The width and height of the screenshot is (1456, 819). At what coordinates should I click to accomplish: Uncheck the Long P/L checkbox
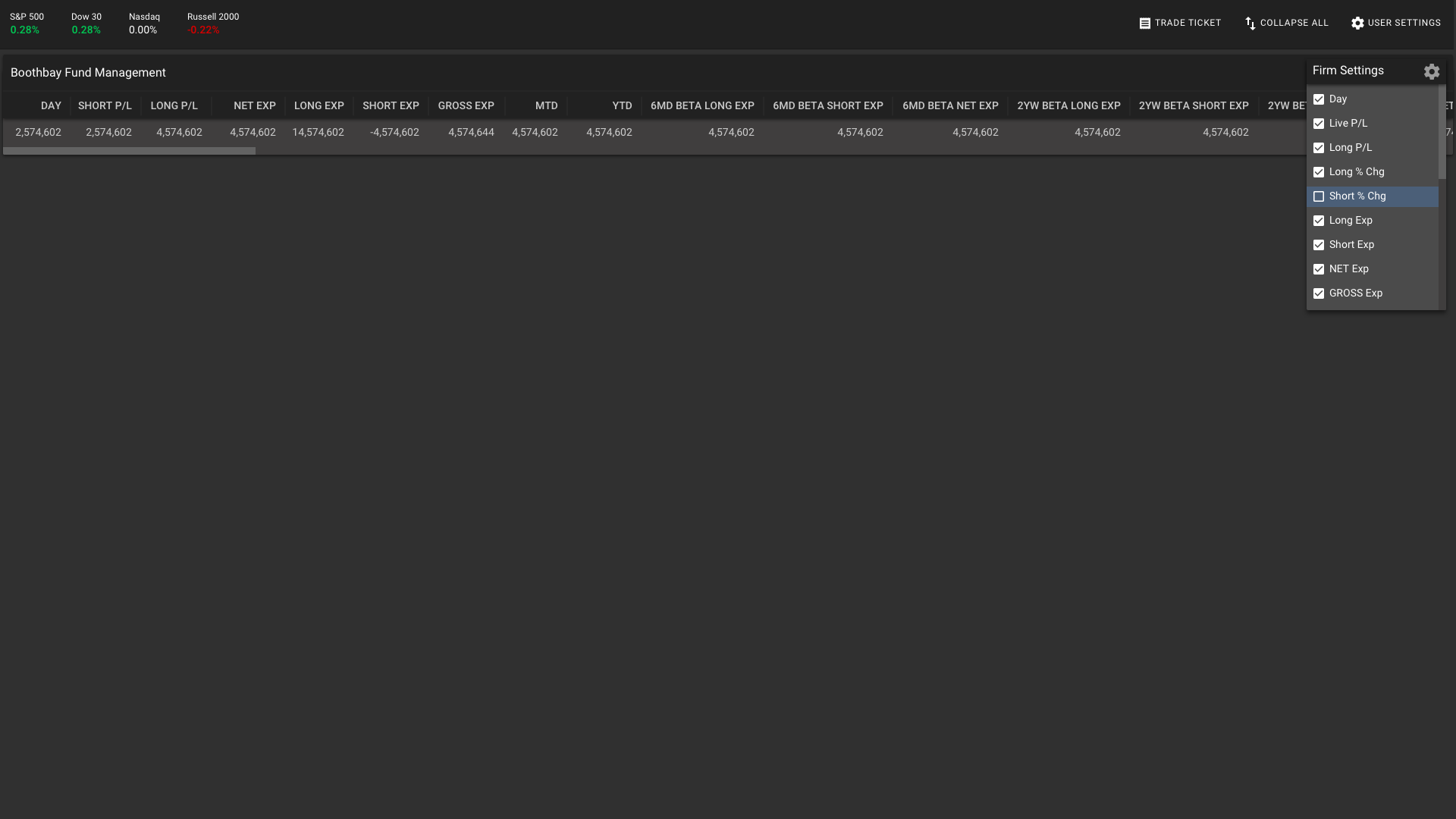(x=1319, y=148)
